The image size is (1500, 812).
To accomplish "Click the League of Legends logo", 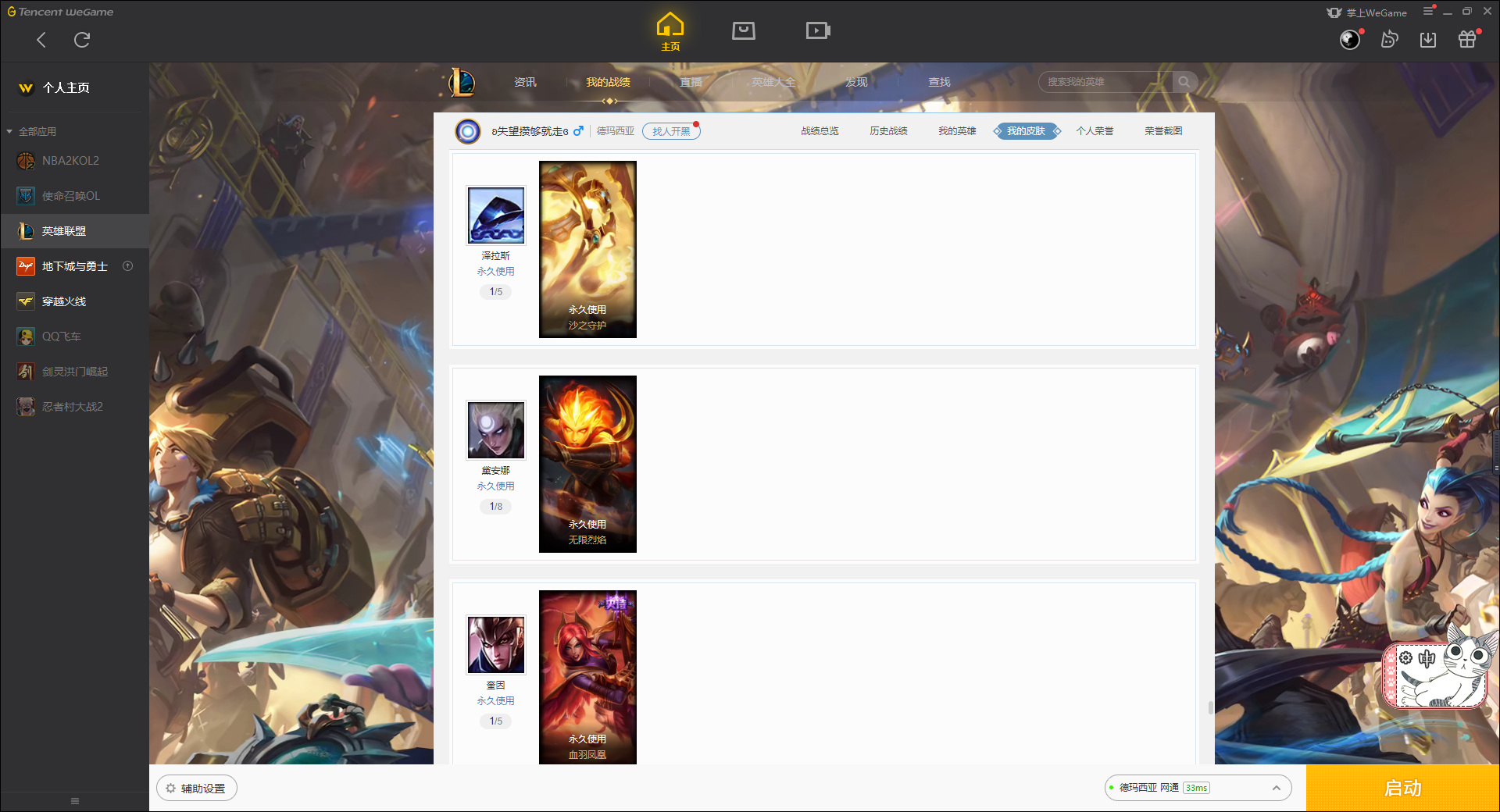I will (461, 82).
